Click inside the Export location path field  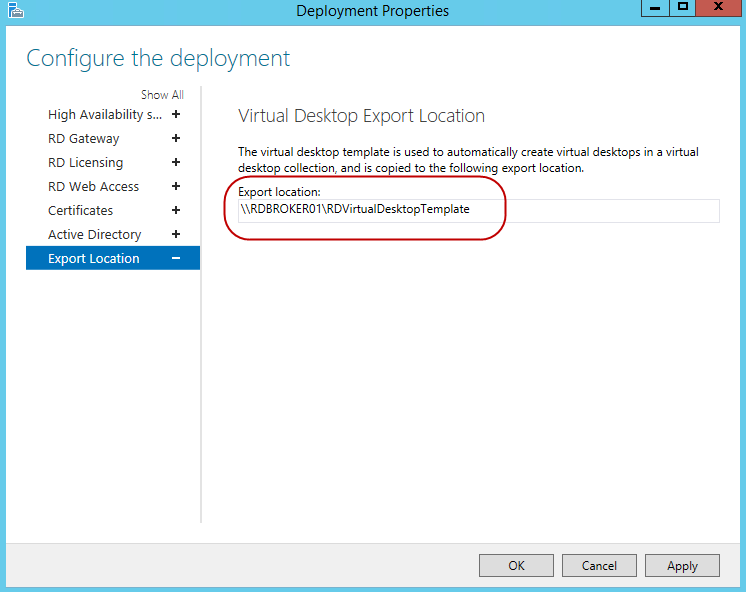[x=478, y=210]
